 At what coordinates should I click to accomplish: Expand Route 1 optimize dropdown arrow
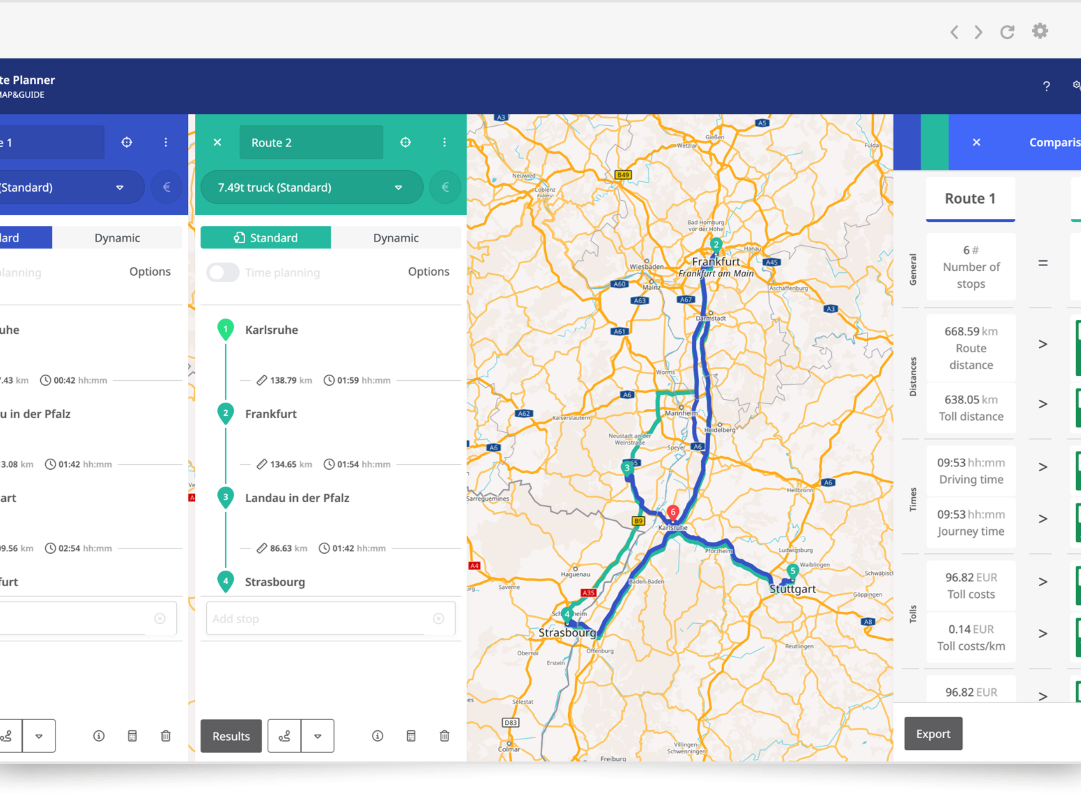[x=39, y=736]
